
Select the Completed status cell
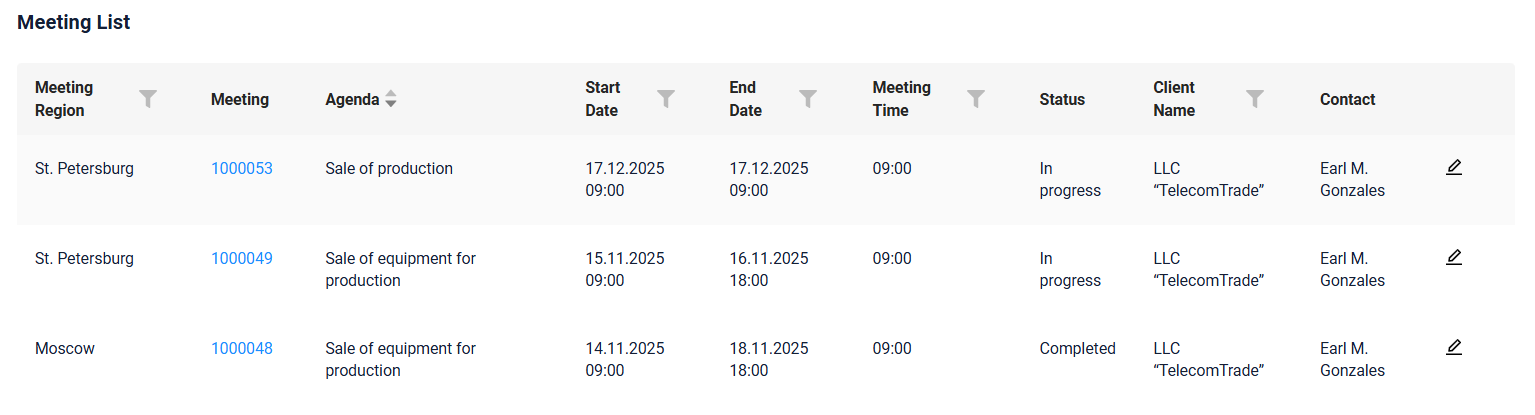pyautogui.click(x=1077, y=348)
